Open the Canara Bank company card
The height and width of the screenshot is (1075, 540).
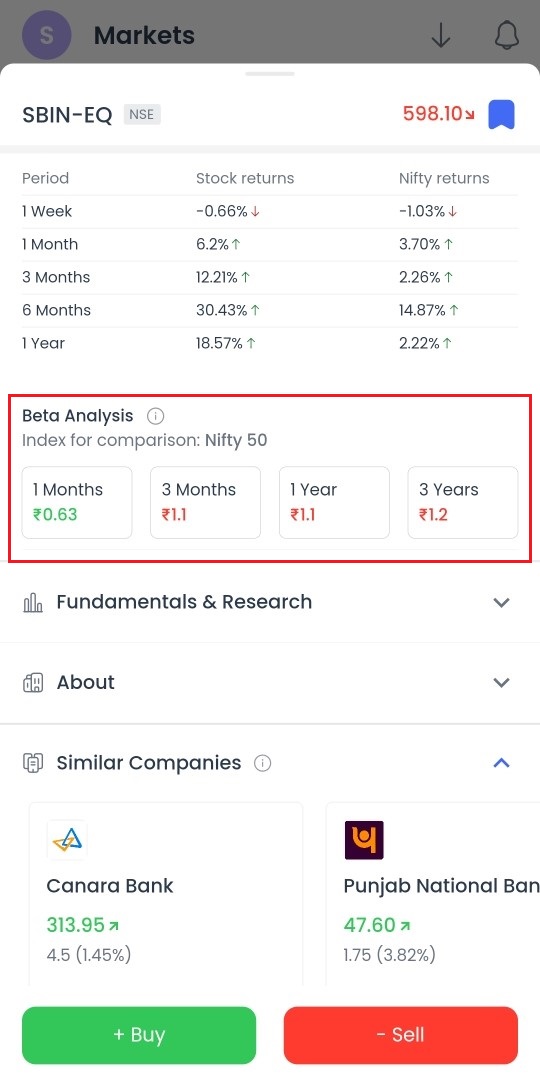165,894
